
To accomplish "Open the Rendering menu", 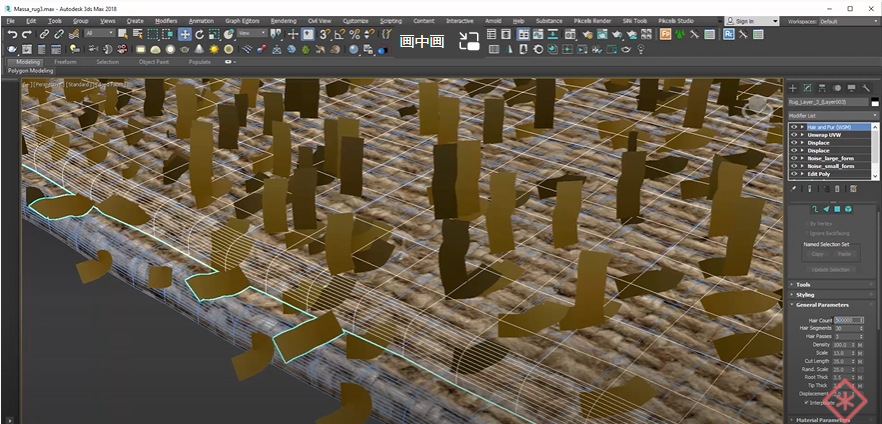I will click(x=283, y=20).
